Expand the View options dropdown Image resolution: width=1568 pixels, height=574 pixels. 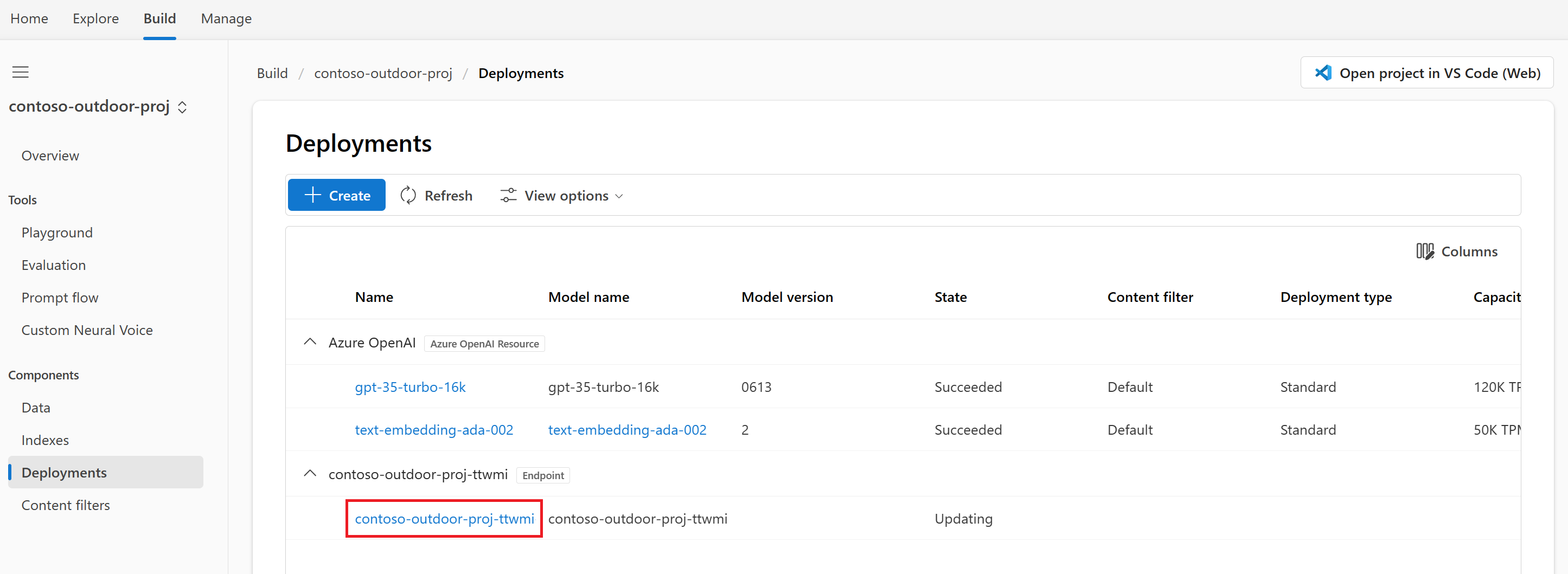(x=561, y=195)
